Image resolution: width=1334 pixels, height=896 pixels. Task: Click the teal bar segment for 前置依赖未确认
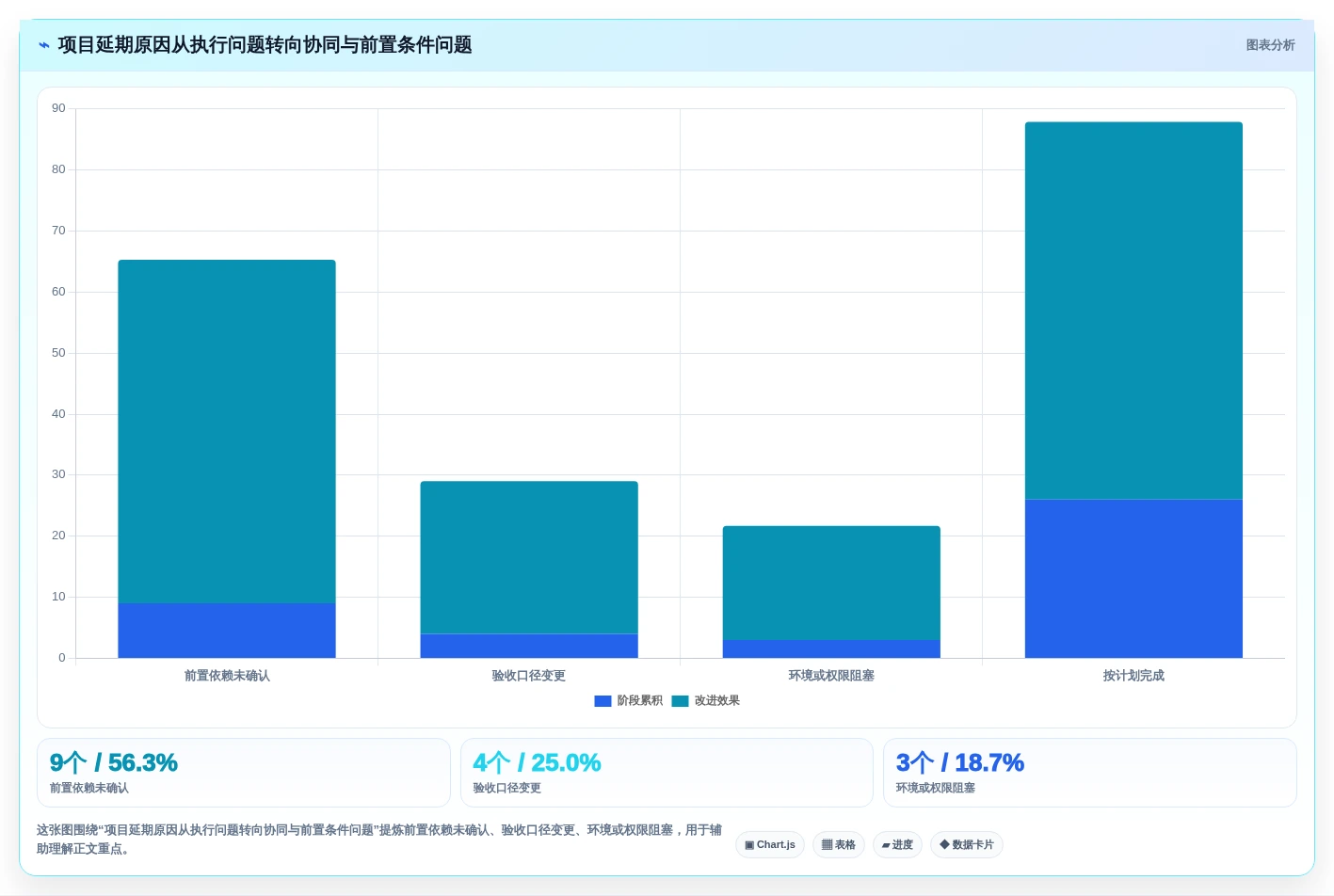[227, 431]
